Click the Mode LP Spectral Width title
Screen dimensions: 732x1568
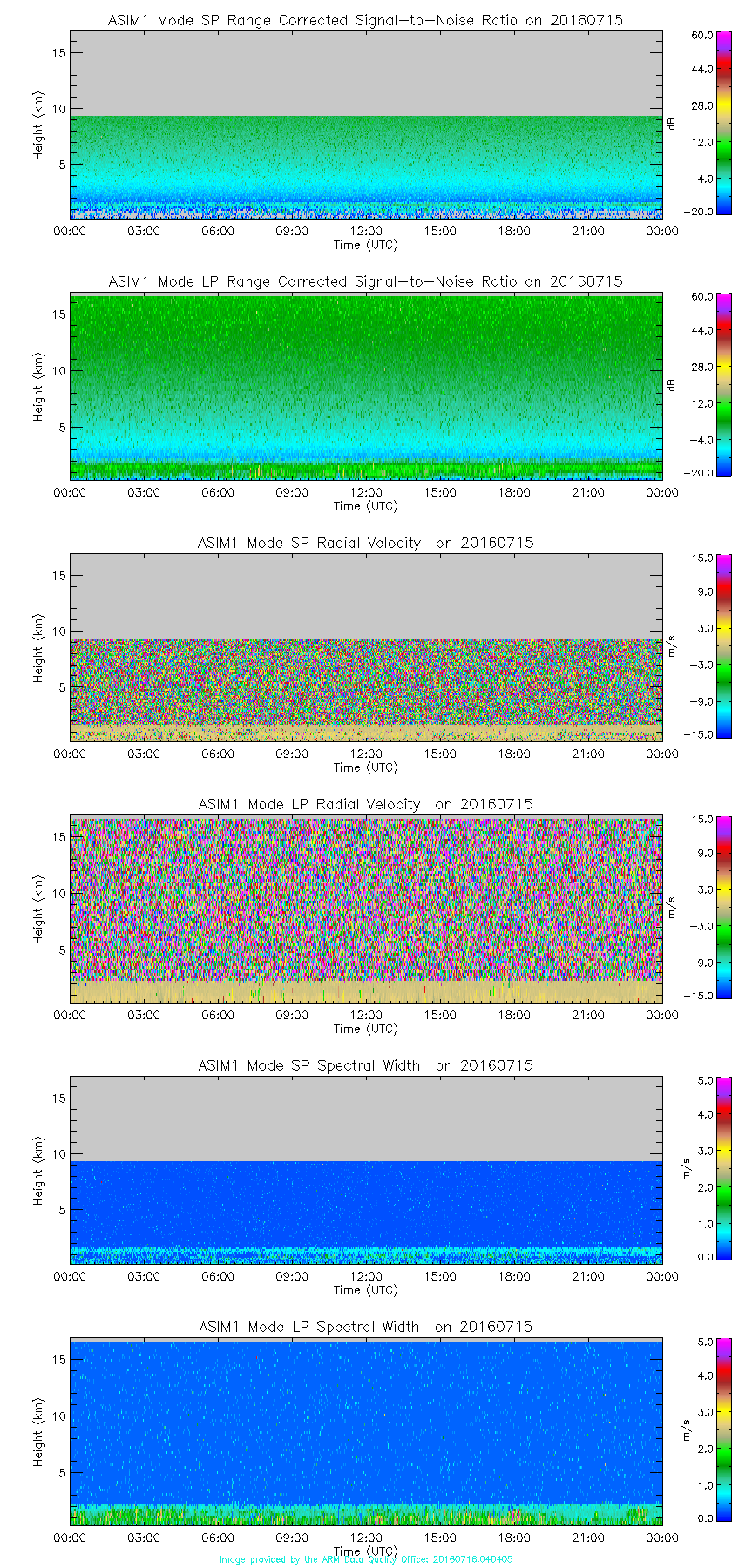pyautogui.click(x=365, y=1327)
